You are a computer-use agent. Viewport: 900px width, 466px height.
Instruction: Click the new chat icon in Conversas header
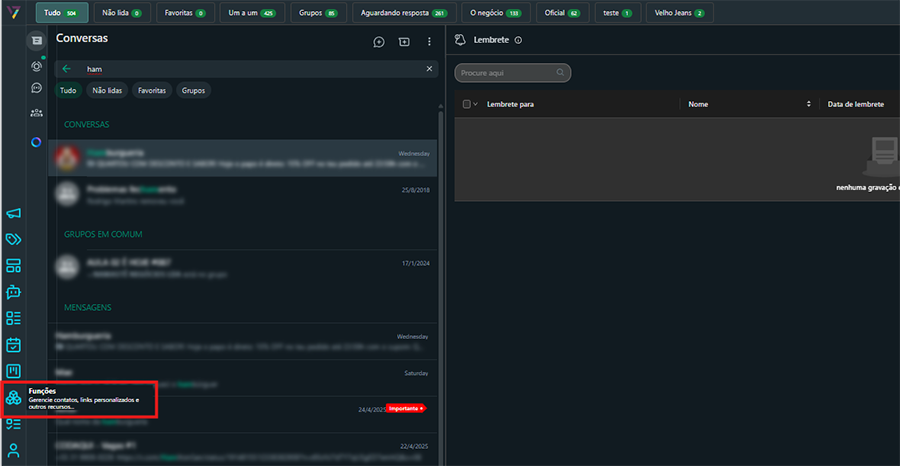(x=379, y=42)
